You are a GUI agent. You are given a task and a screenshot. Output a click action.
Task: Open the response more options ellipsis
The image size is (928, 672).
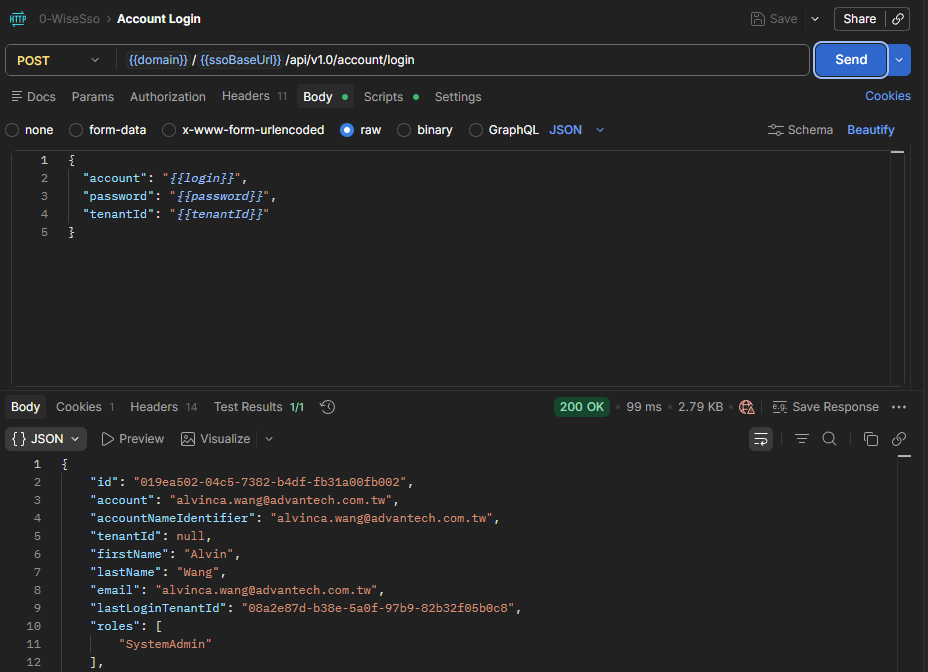898,407
